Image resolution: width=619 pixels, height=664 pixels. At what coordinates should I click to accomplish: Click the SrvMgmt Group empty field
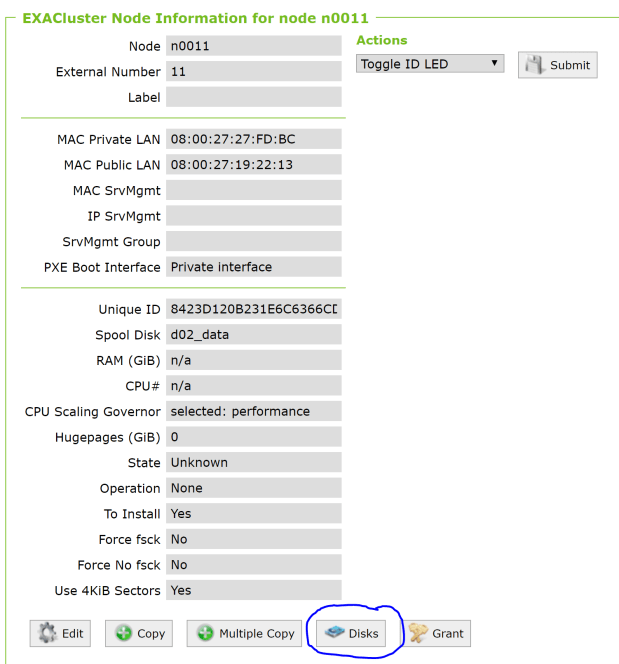254,242
